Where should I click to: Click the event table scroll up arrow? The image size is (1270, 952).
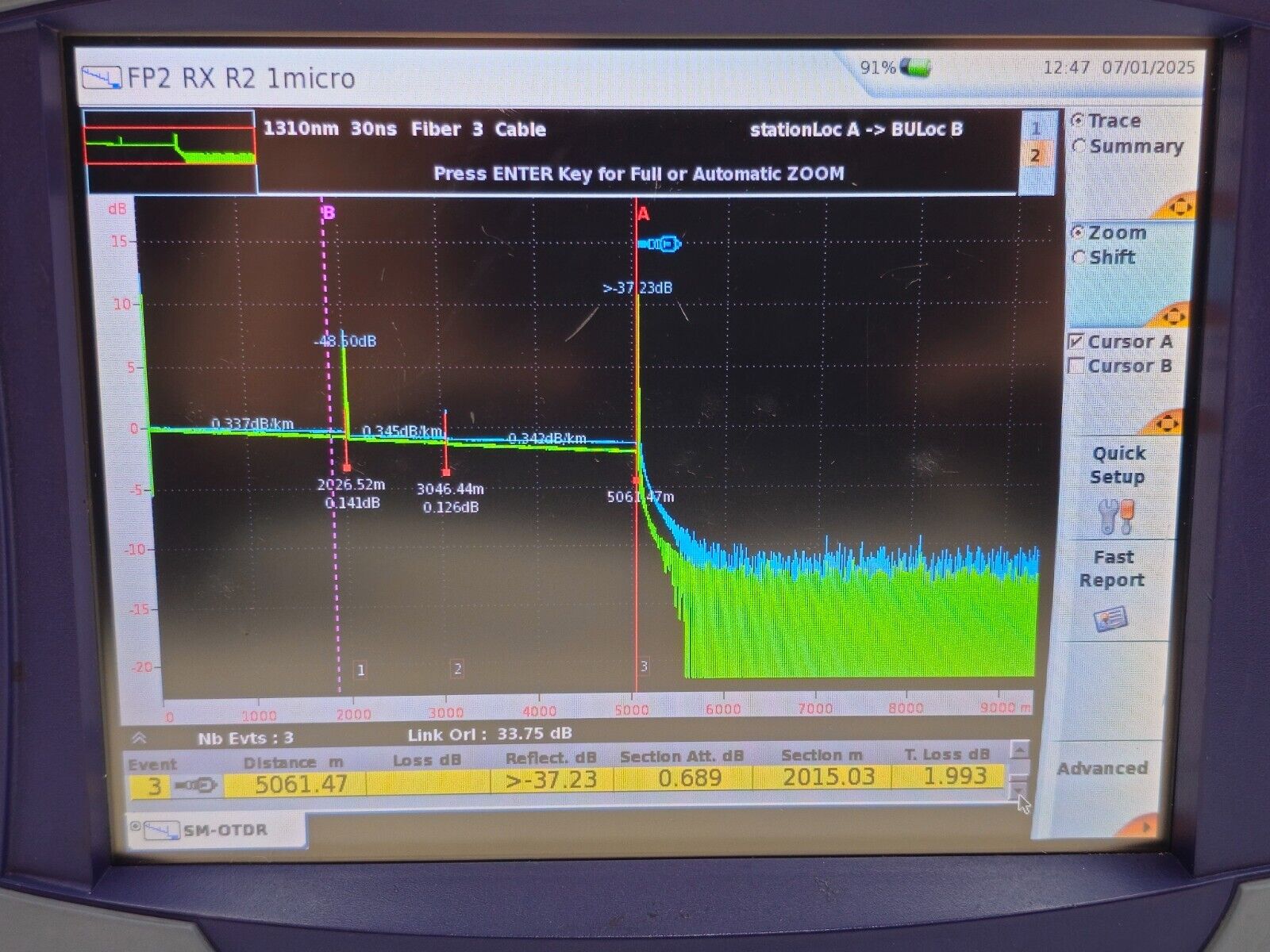point(1020,750)
